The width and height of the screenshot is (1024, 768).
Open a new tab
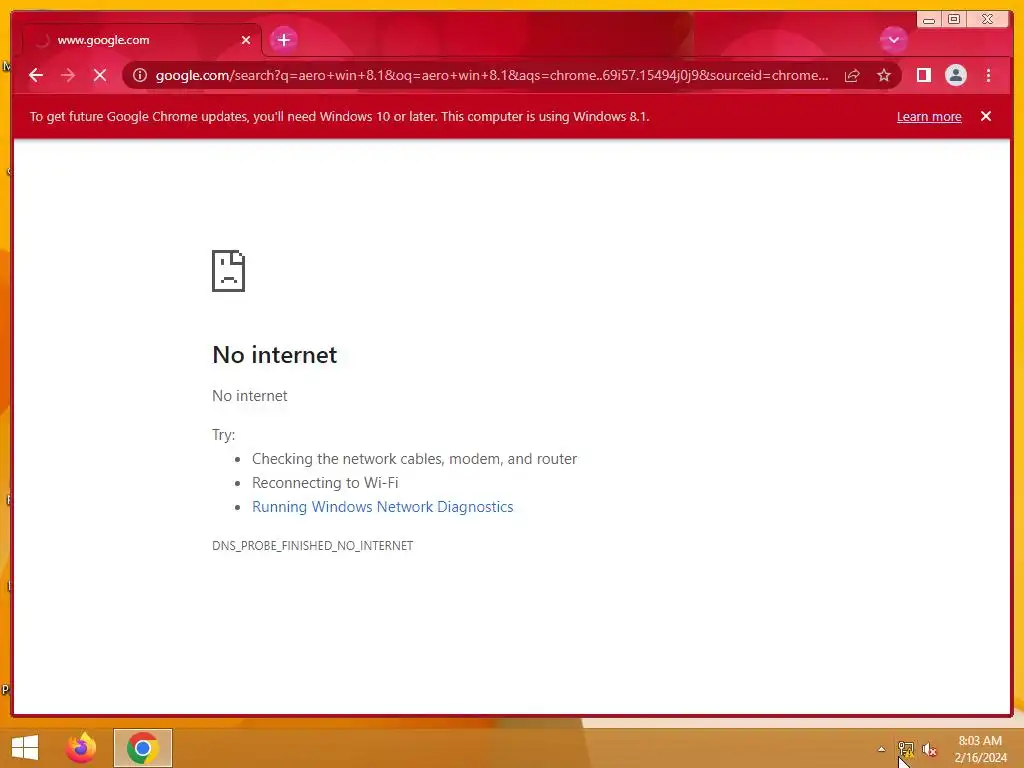283,40
